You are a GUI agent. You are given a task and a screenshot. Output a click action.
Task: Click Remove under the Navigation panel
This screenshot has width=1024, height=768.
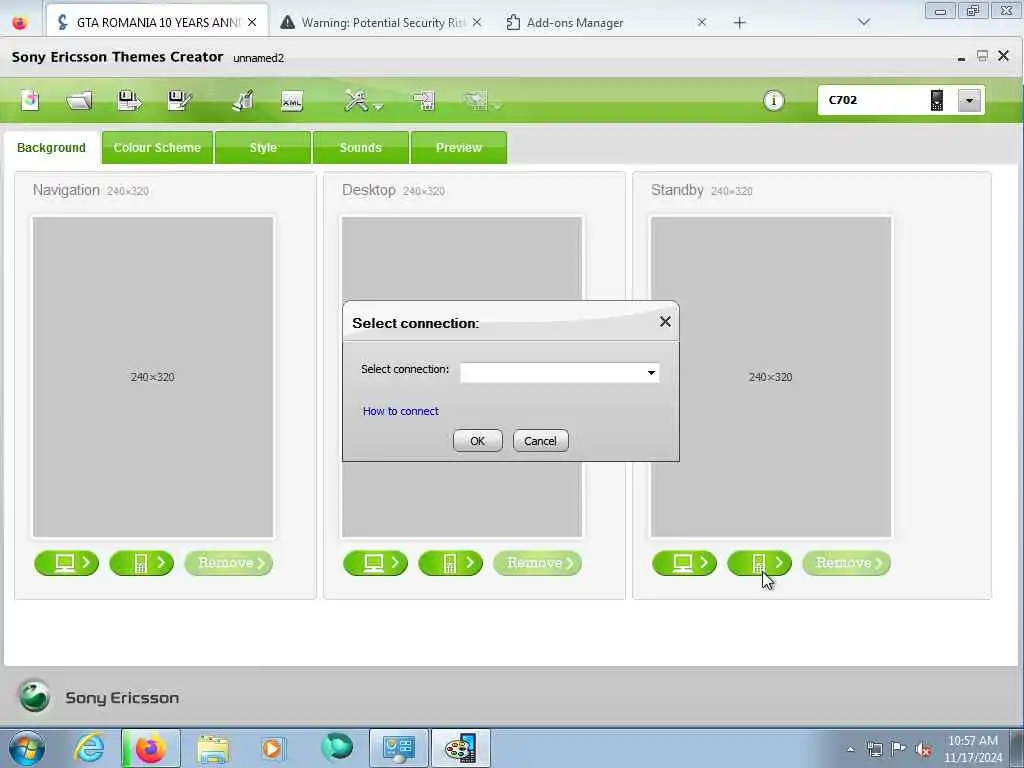point(229,563)
